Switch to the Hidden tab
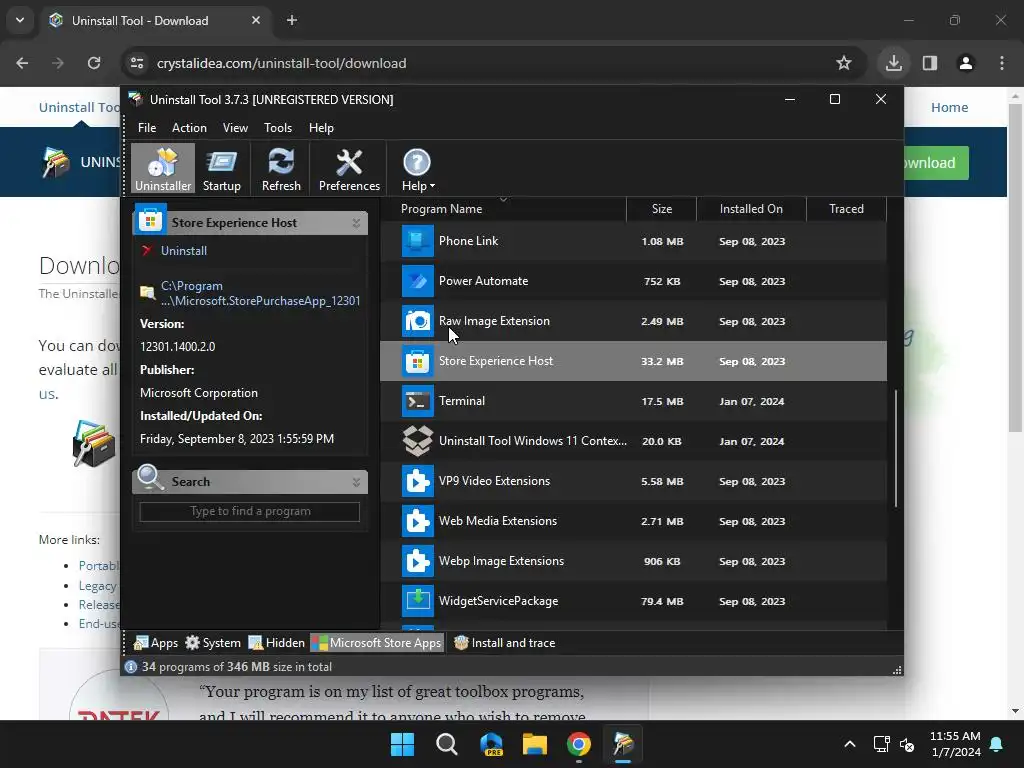Screen dimensions: 1024x768 click(276, 643)
